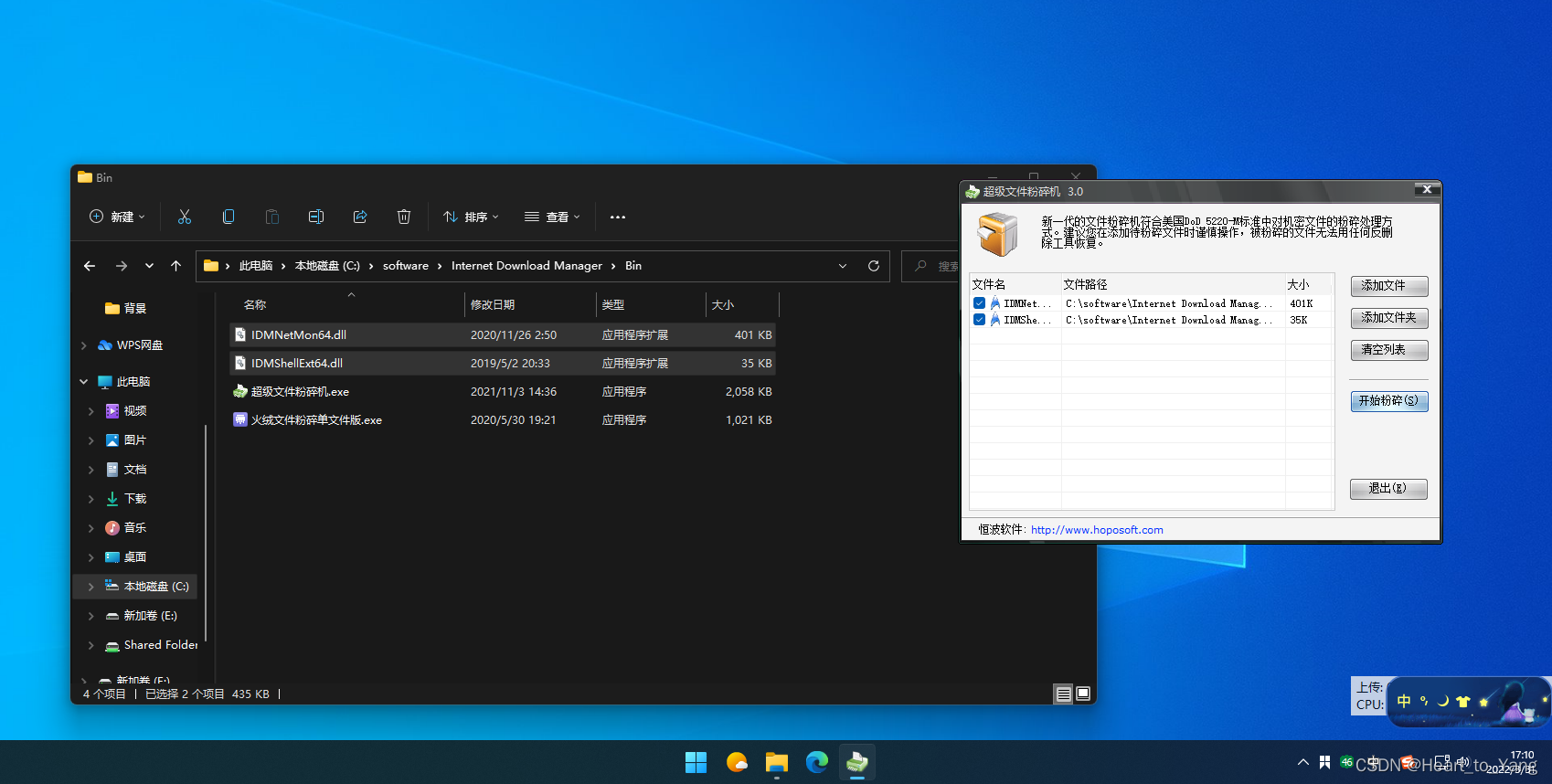Click 2021/11/3 14:36 date cell
Viewport: 1552px width, 784px height.
pyautogui.click(x=514, y=392)
